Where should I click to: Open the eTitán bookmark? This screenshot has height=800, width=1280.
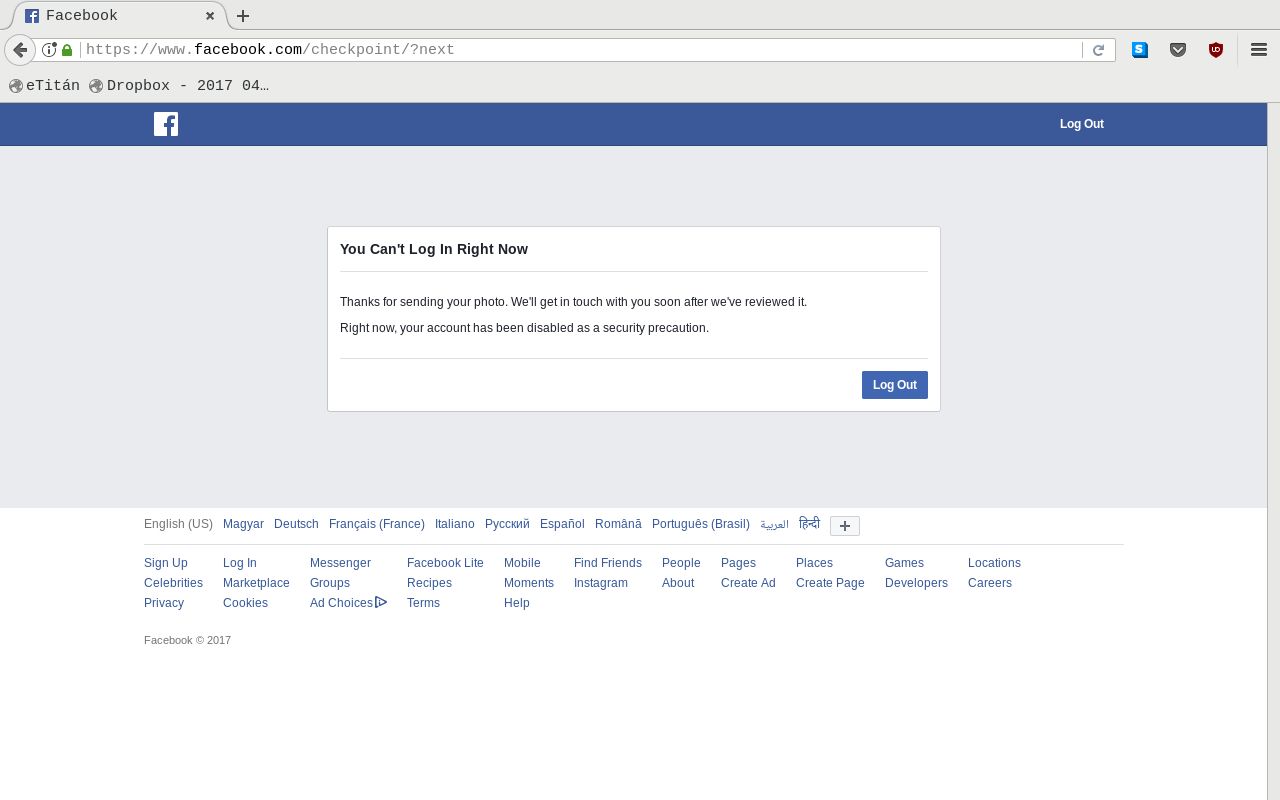(x=44, y=86)
